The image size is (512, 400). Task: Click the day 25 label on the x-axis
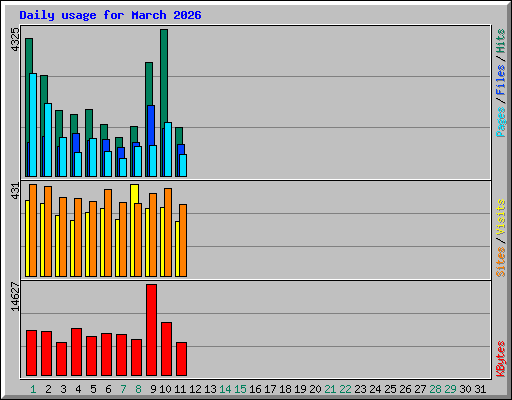pos(390,389)
